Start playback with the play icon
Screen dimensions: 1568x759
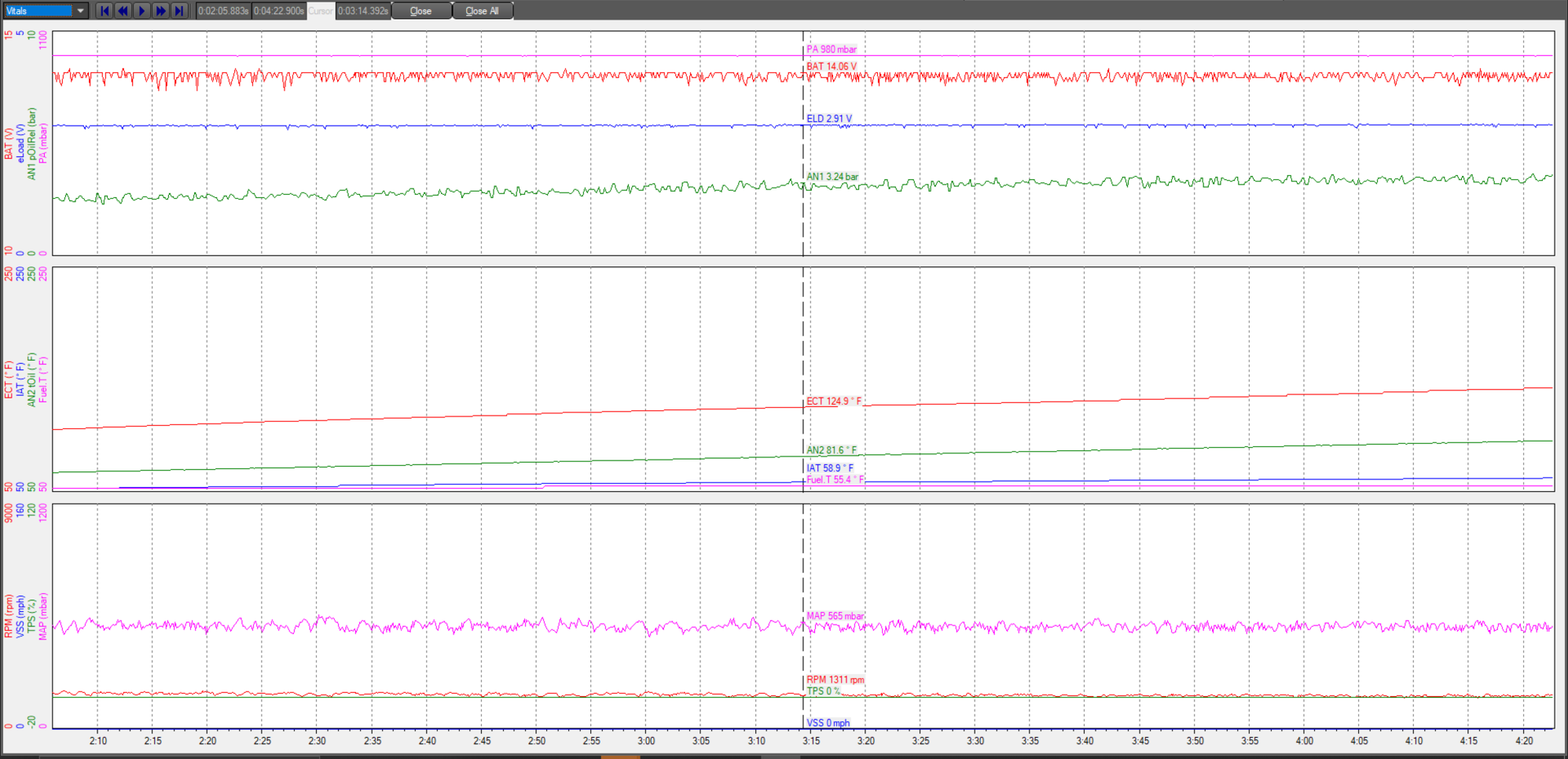[142, 11]
